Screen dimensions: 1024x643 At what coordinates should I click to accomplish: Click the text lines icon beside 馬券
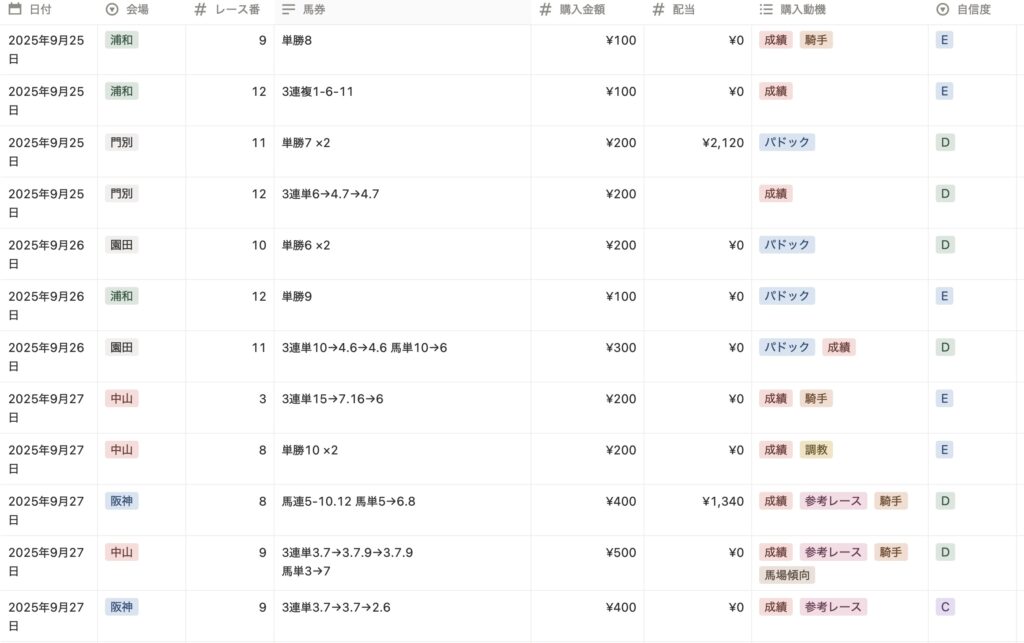pyautogui.click(x=288, y=10)
